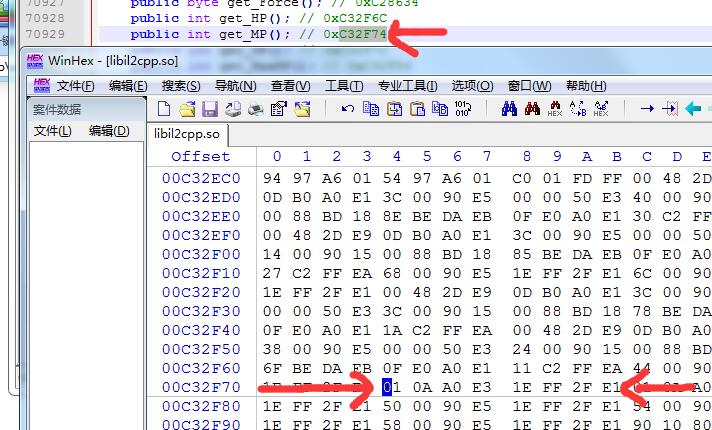Click the column A header in hex view
The width and height of the screenshot is (712, 430).
point(587,157)
